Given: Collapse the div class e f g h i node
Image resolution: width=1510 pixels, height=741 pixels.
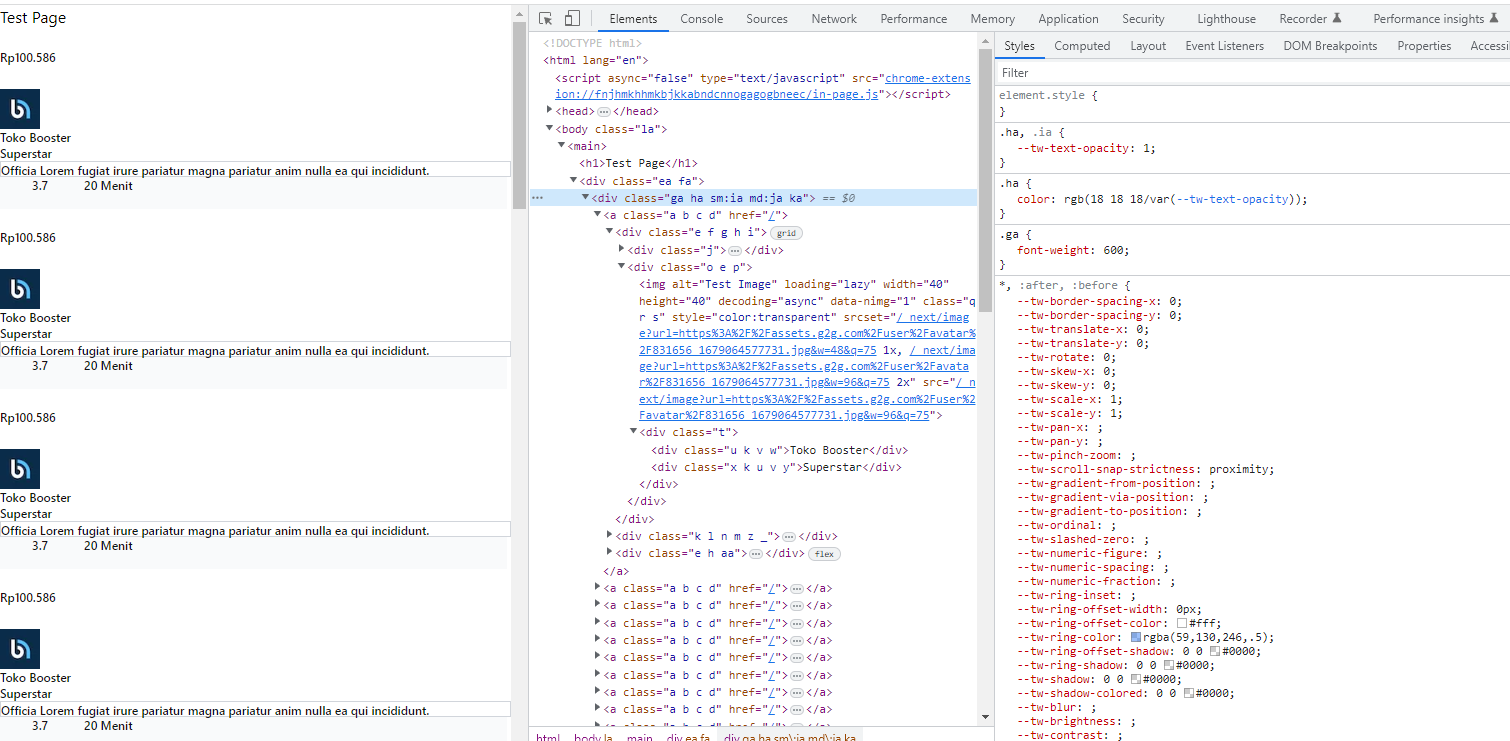Looking at the screenshot, I should [x=609, y=232].
